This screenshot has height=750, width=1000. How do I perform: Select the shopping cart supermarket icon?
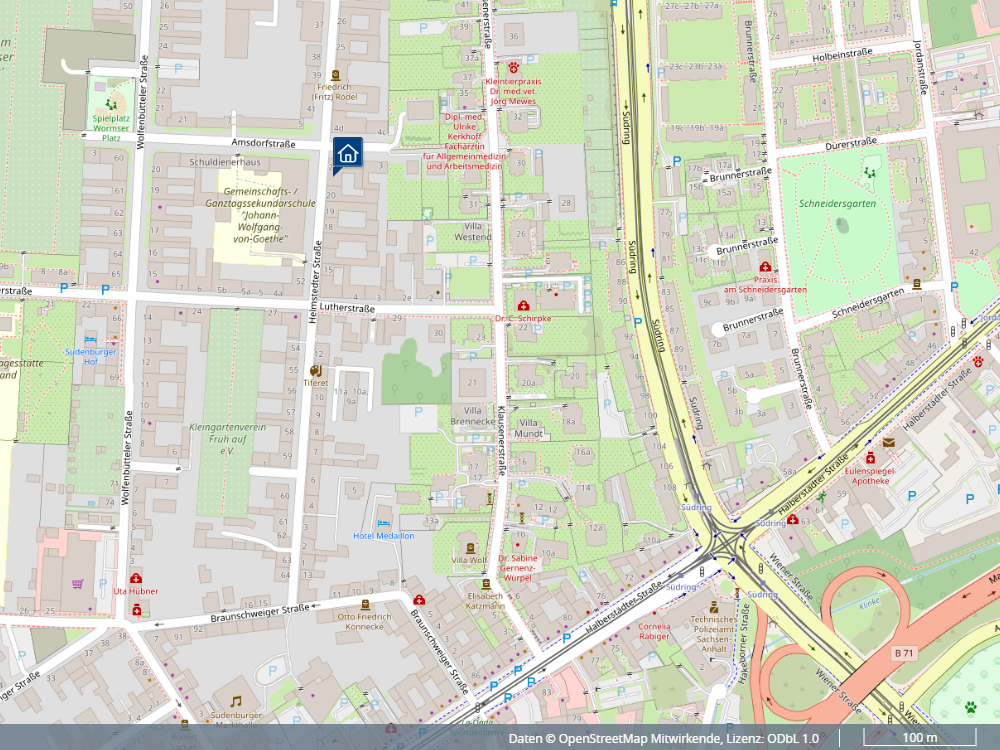click(77, 583)
